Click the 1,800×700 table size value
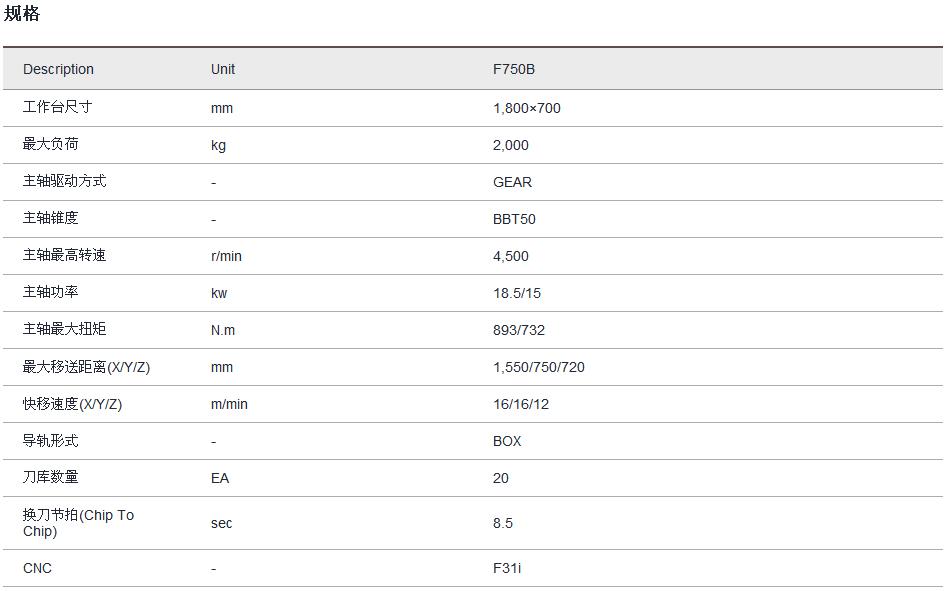Screen dimensions: 949x591 pos(526,108)
